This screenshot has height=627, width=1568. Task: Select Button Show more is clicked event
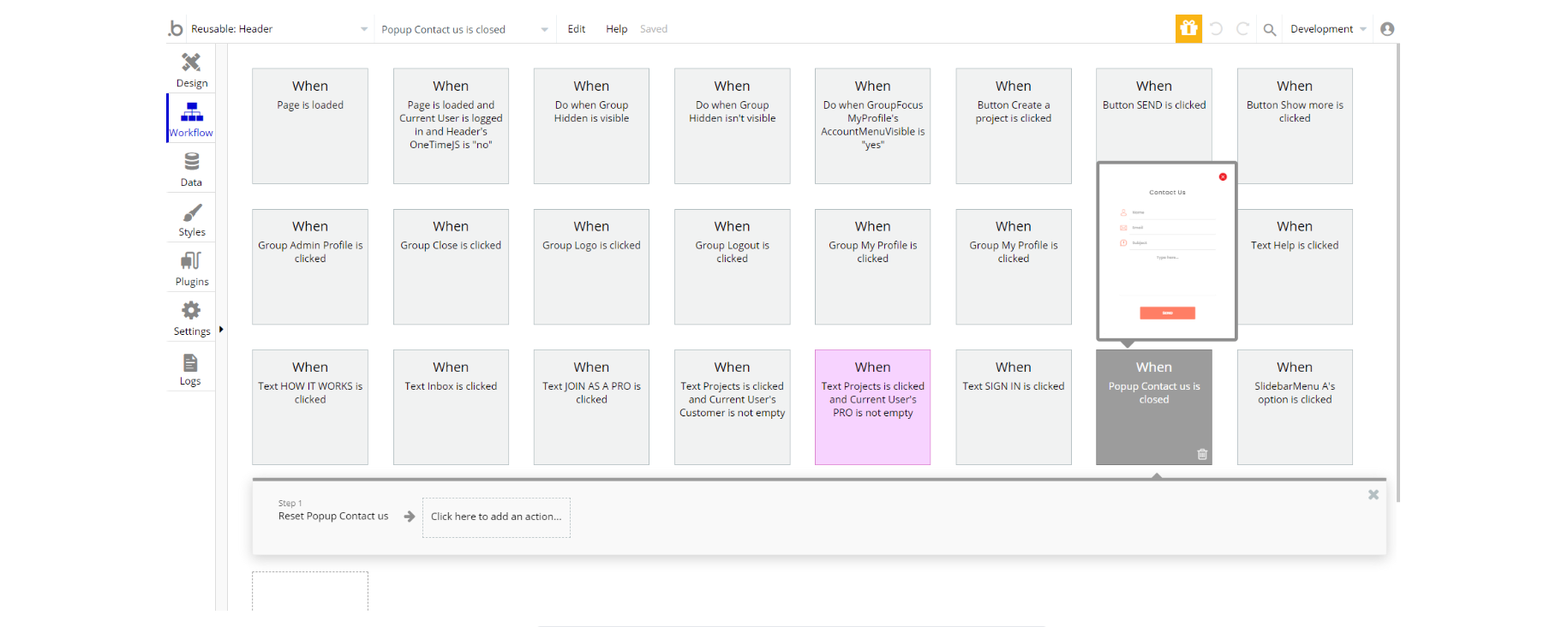pos(1295,126)
